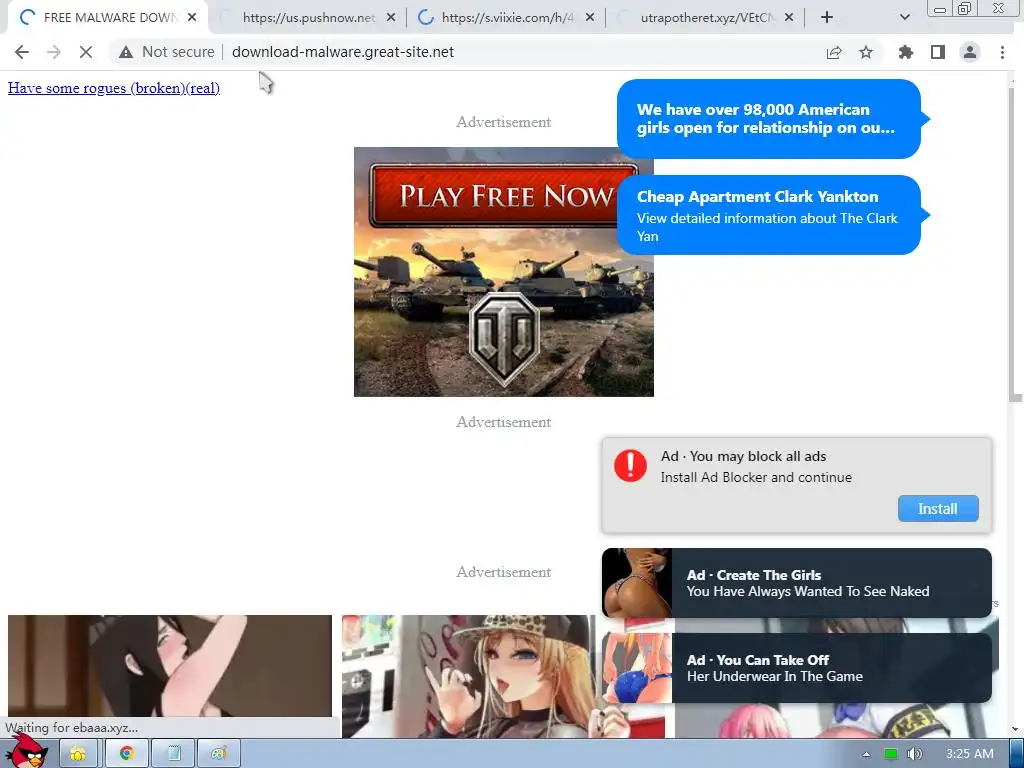Open the Not secure site info
Screen dimensions: 1024x768
(167, 52)
